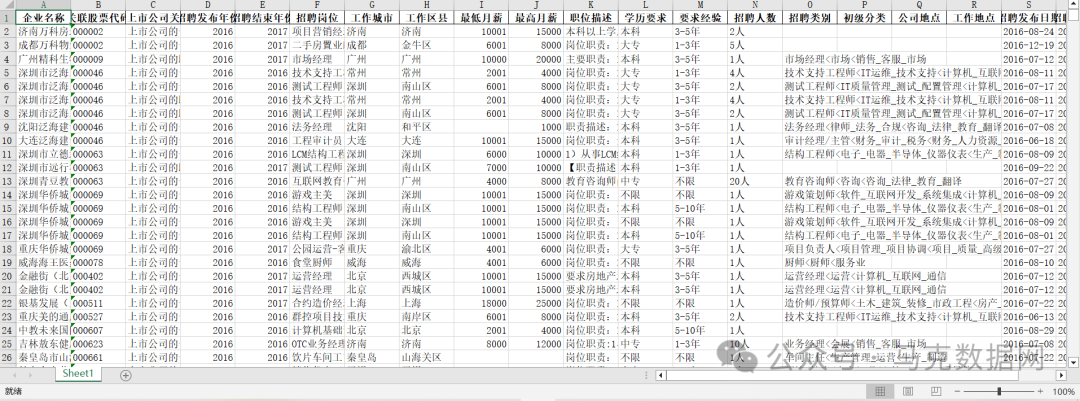The width and height of the screenshot is (1080, 401).
Task: Click the vertical scrollbar down arrow
Action: coord(1074,361)
